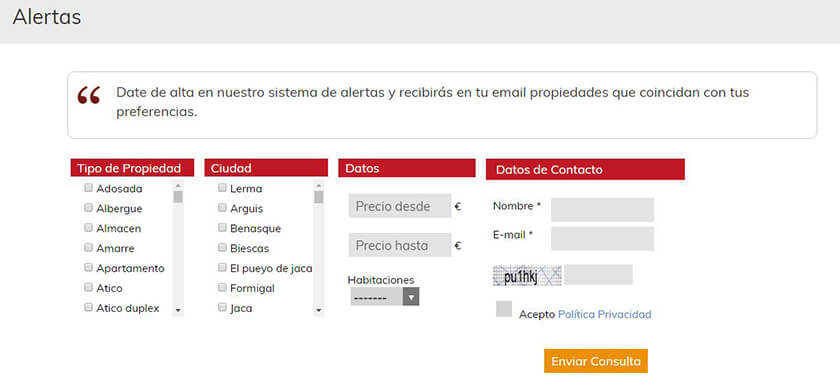
Task: Select the Benasque checkbox
Action: (222, 228)
